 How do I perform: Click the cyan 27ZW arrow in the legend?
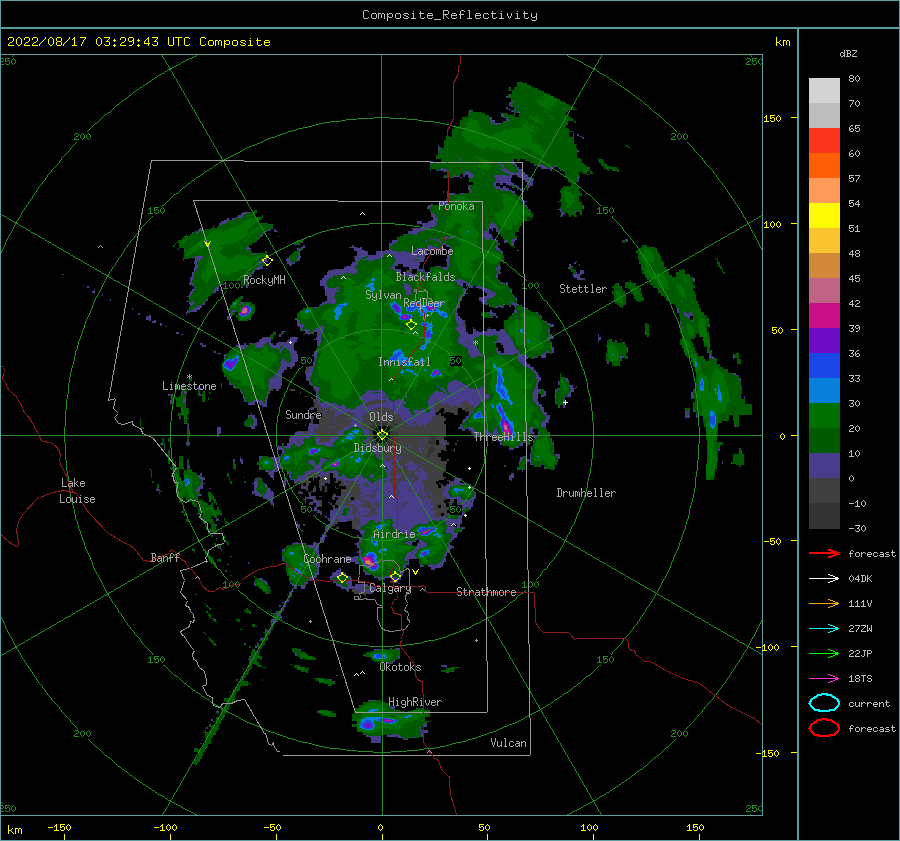click(824, 629)
